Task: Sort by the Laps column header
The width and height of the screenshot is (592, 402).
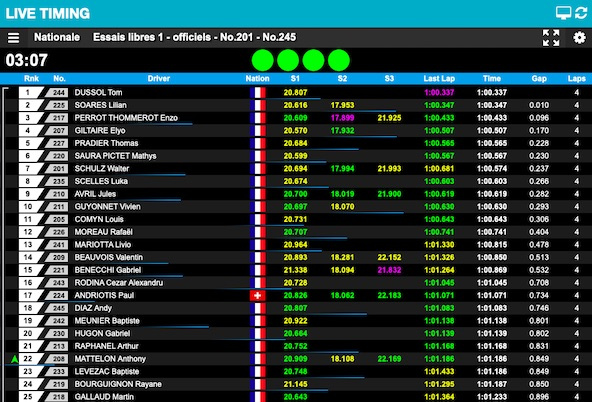Action: (x=577, y=79)
